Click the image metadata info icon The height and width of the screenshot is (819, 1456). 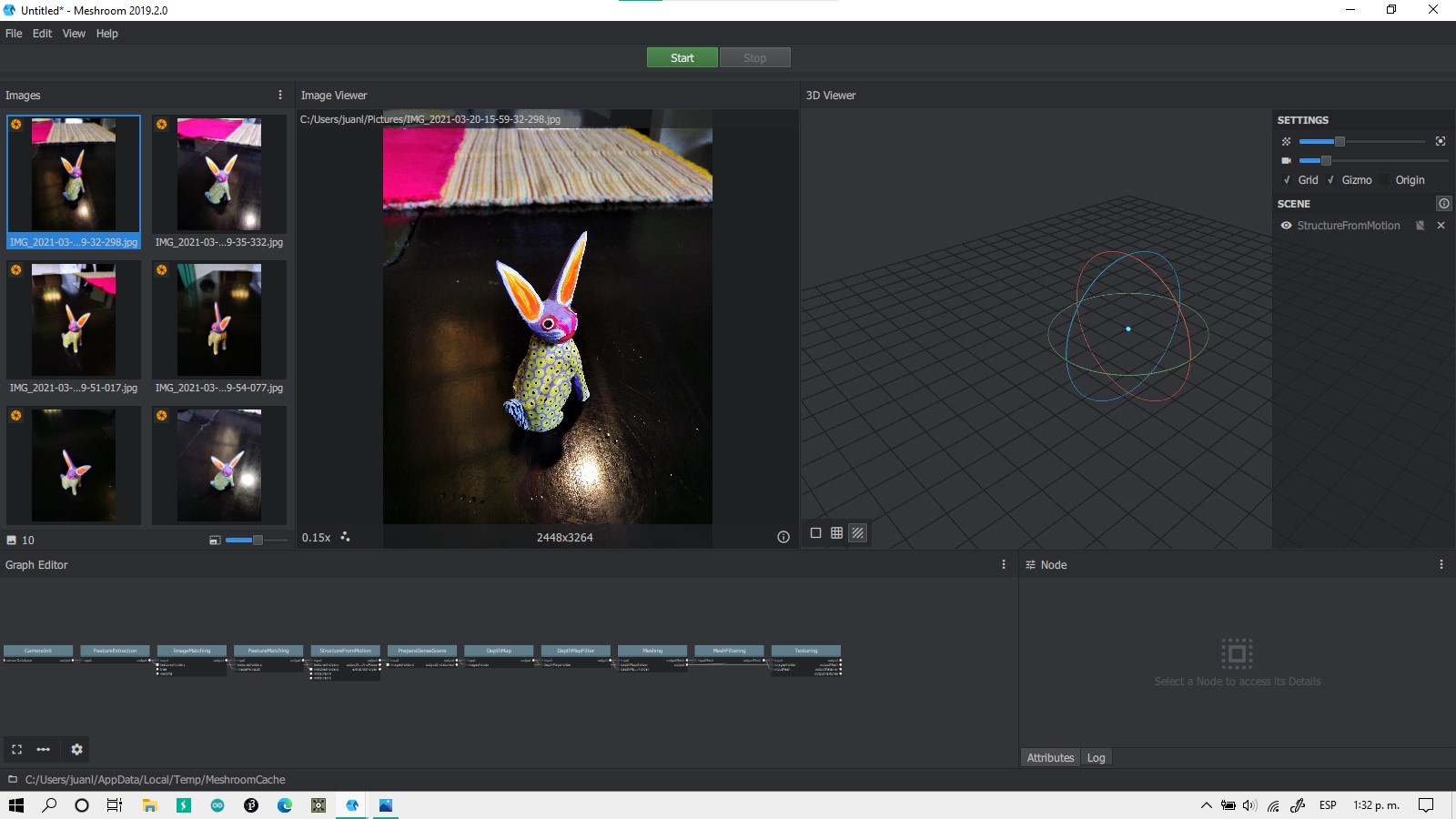point(783,537)
